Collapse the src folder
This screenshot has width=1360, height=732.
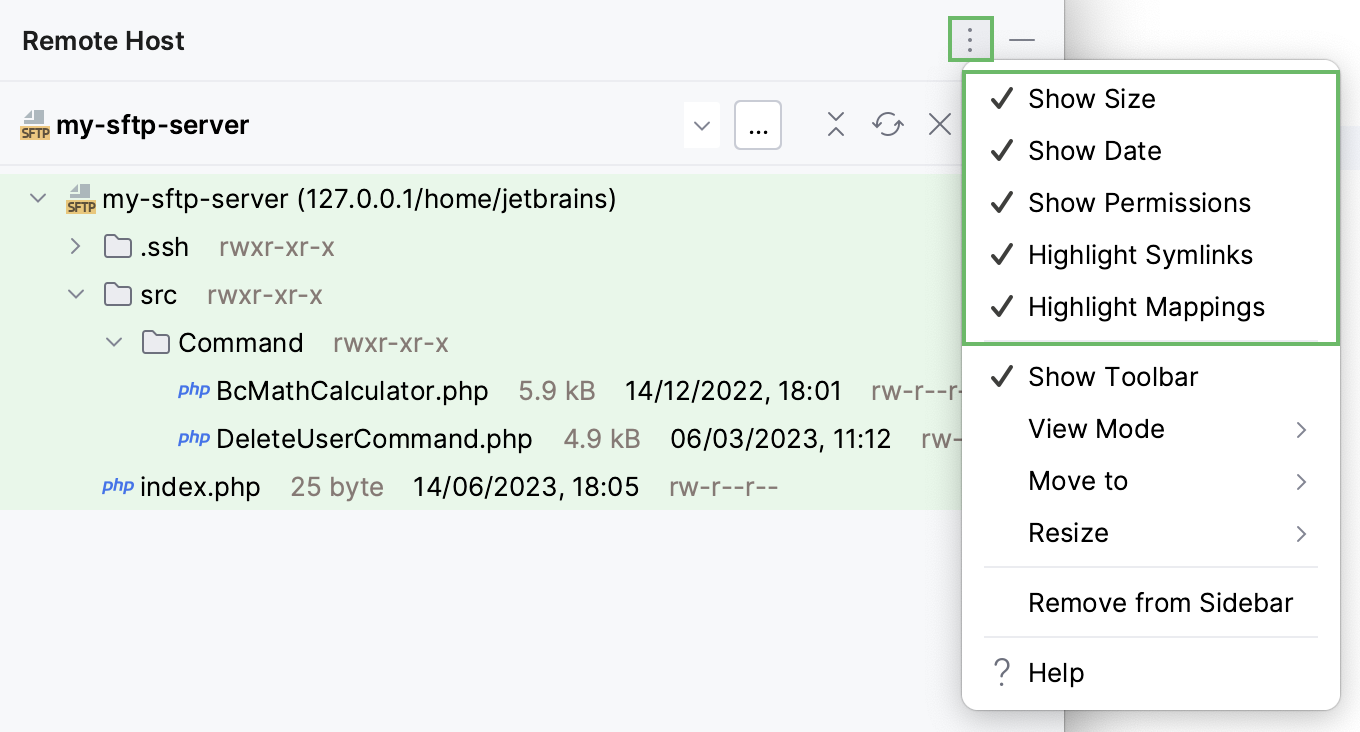(x=76, y=294)
